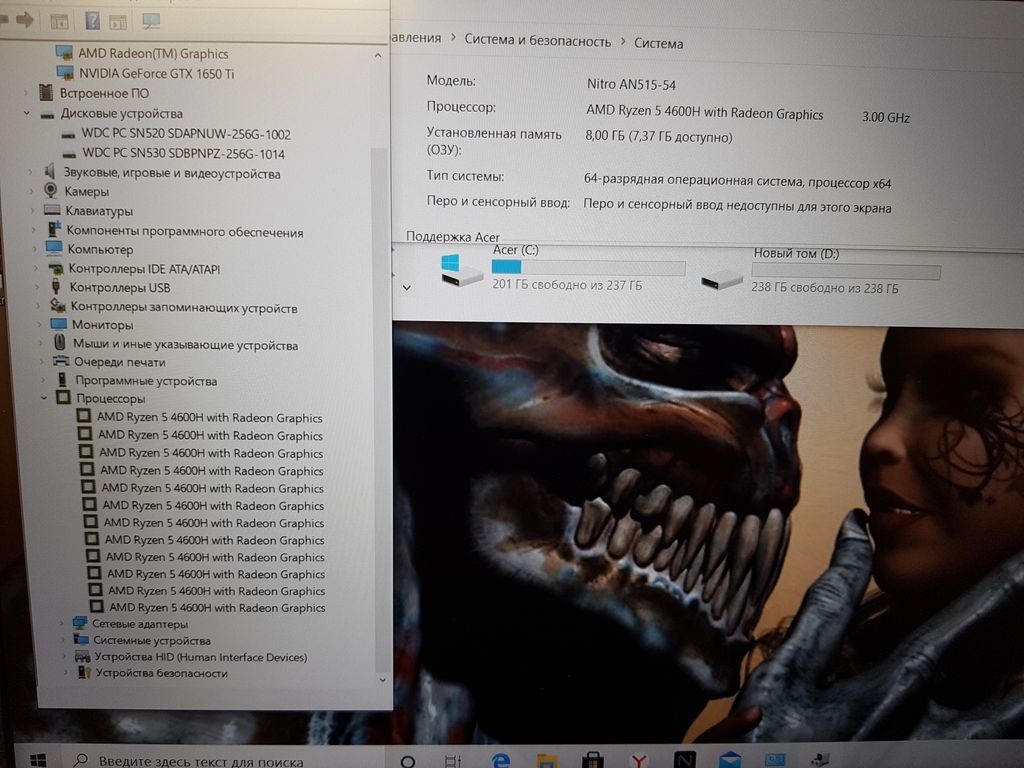Open the breadcrumb chevron before Система и безопасность
This screenshot has width=1024, height=768.
click(453, 38)
